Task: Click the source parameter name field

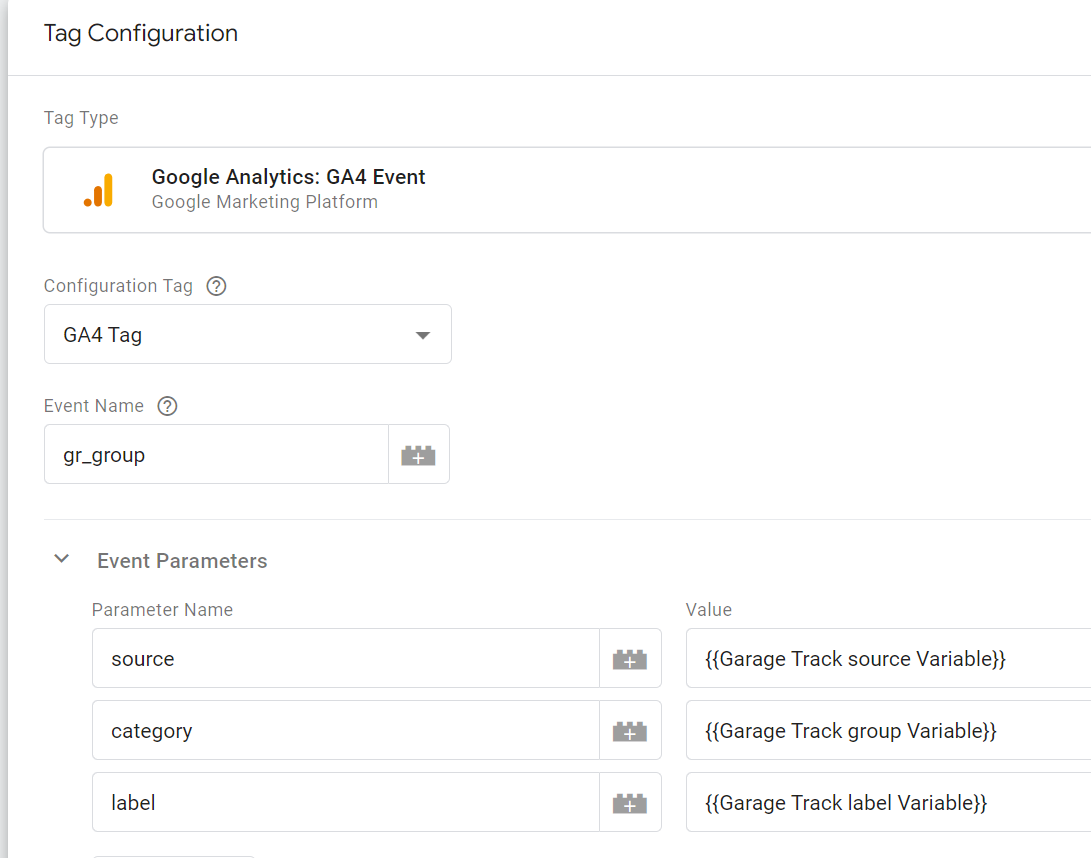Action: click(345, 659)
